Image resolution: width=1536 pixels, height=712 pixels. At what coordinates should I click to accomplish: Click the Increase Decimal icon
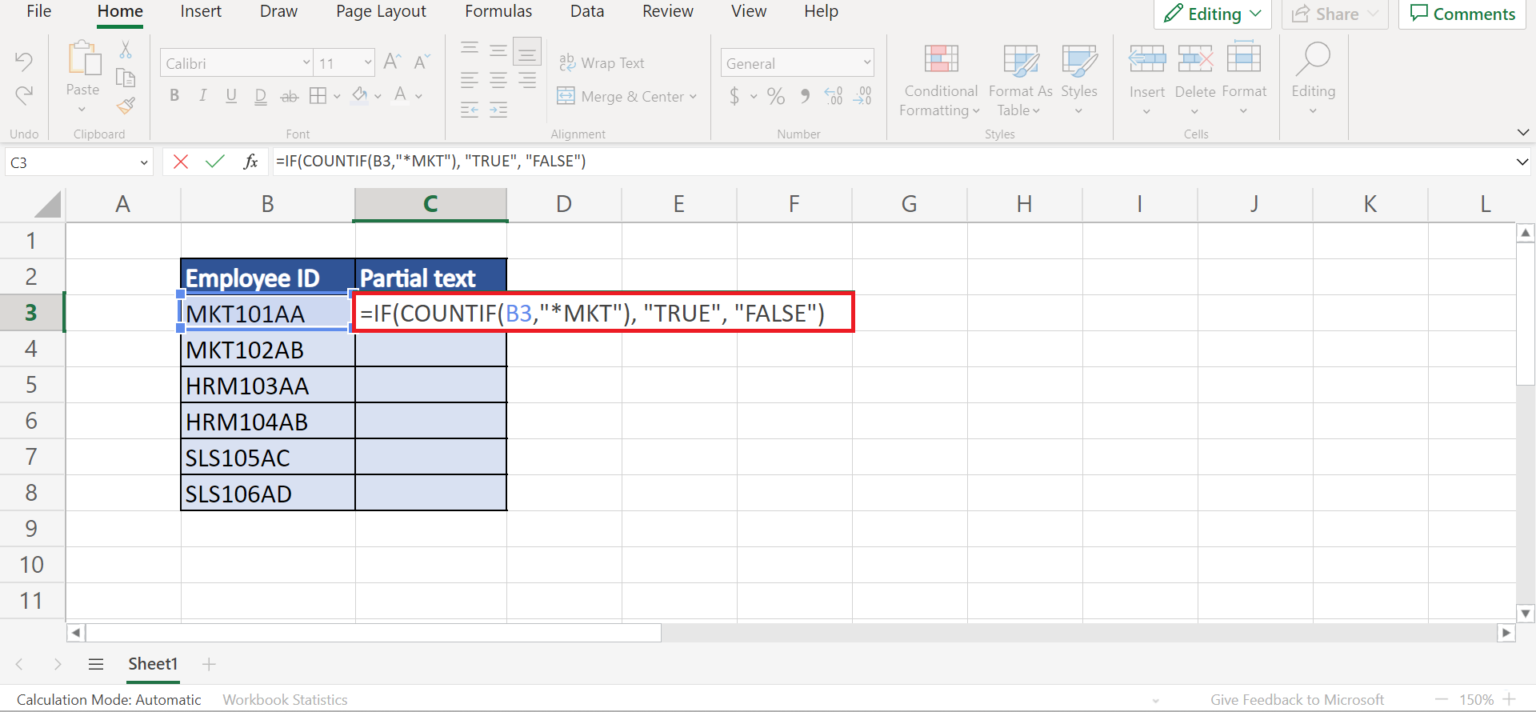pyautogui.click(x=833, y=96)
